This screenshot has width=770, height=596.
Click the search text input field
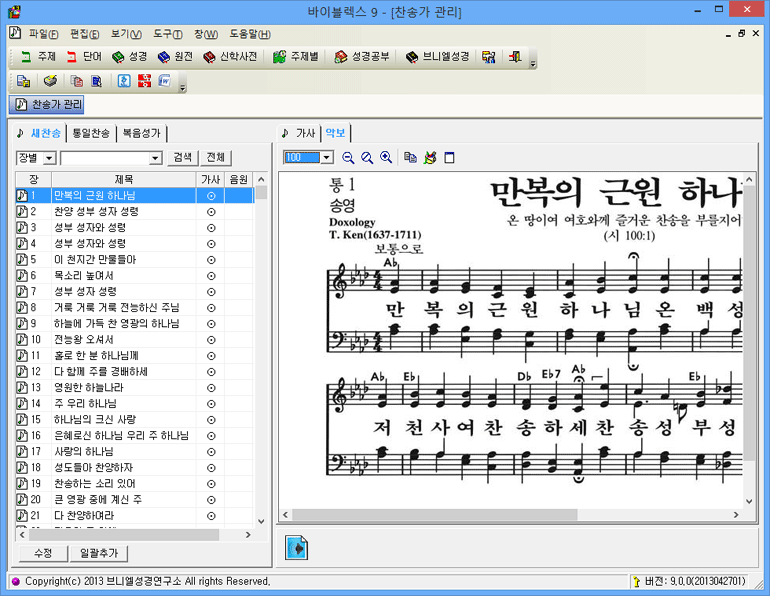click(105, 158)
